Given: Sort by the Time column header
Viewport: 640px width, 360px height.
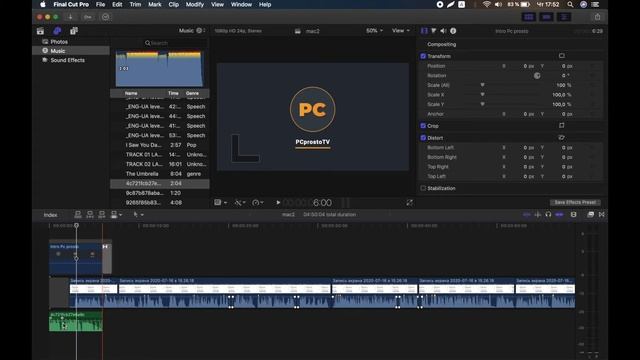Looking at the screenshot, I should [173, 93].
